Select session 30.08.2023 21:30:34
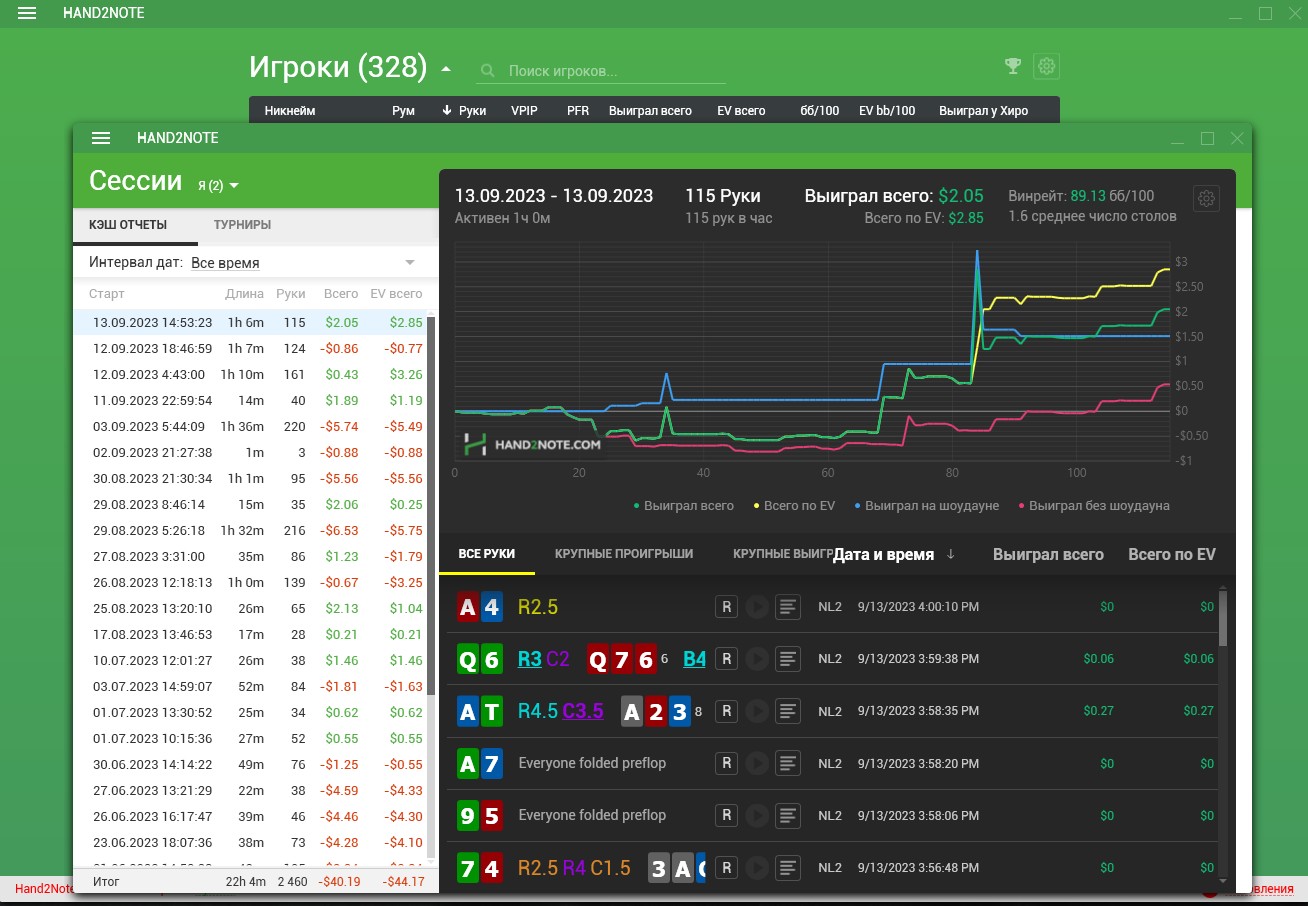1308x906 pixels. pyautogui.click(x=249, y=479)
